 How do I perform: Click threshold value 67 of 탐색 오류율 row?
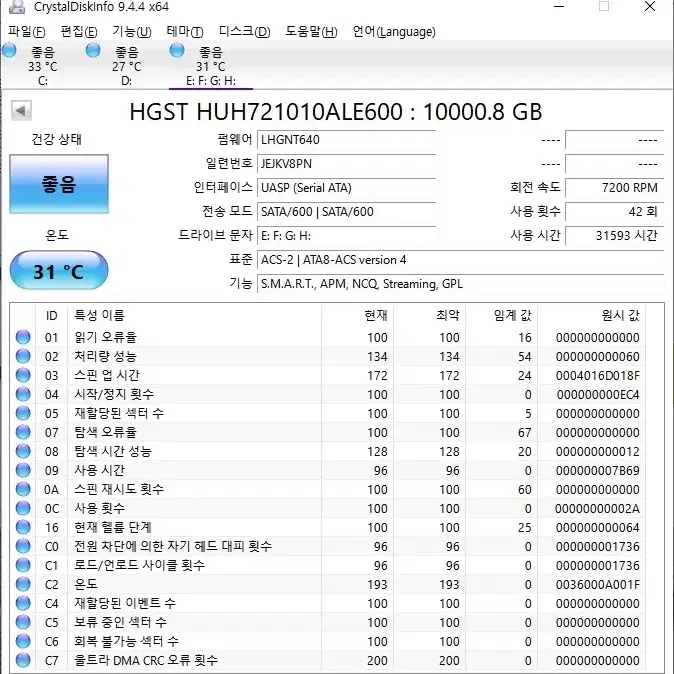[524, 432]
